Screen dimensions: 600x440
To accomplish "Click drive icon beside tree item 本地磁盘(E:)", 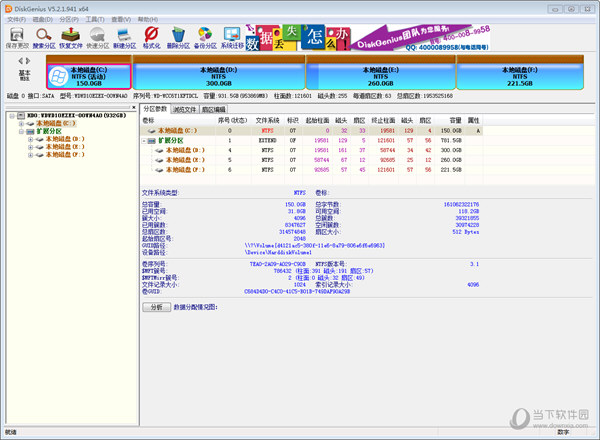I will point(40,147).
